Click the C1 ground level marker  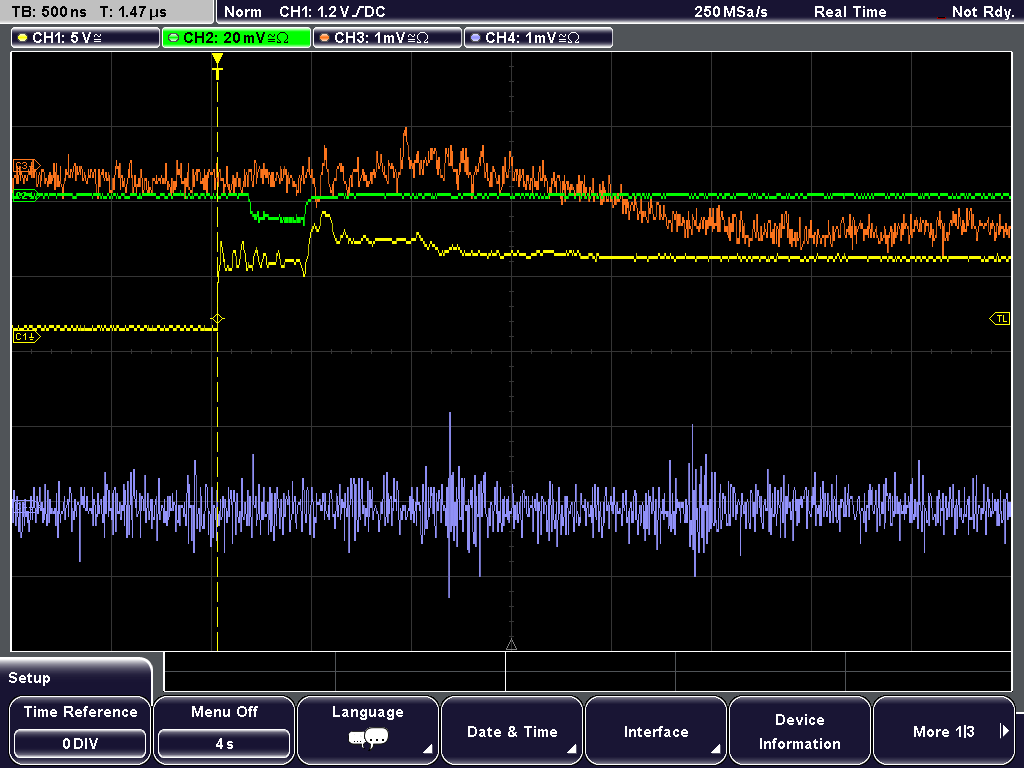tap(26, 336)
